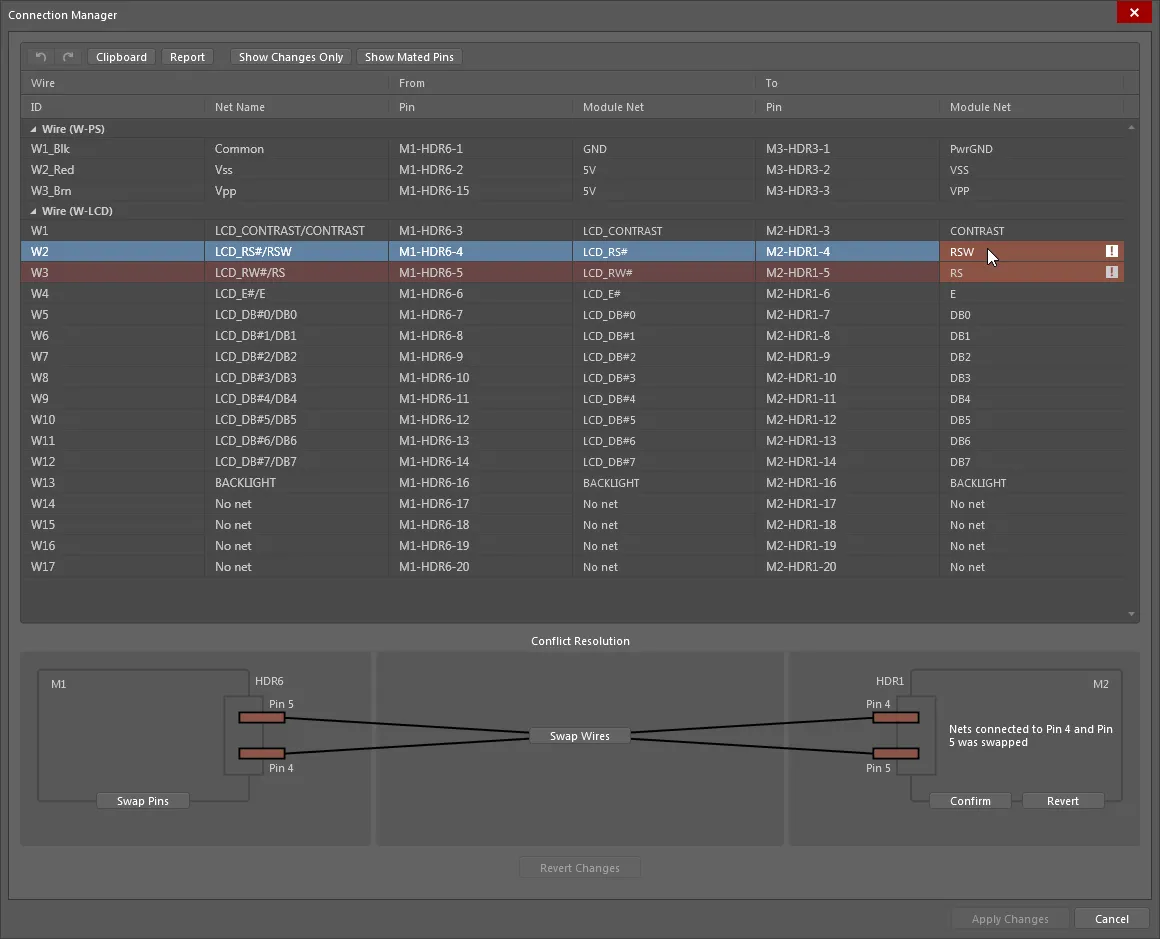
Task: Click the LCD_DB#7 module net cell
Action: tap(664, 462)
